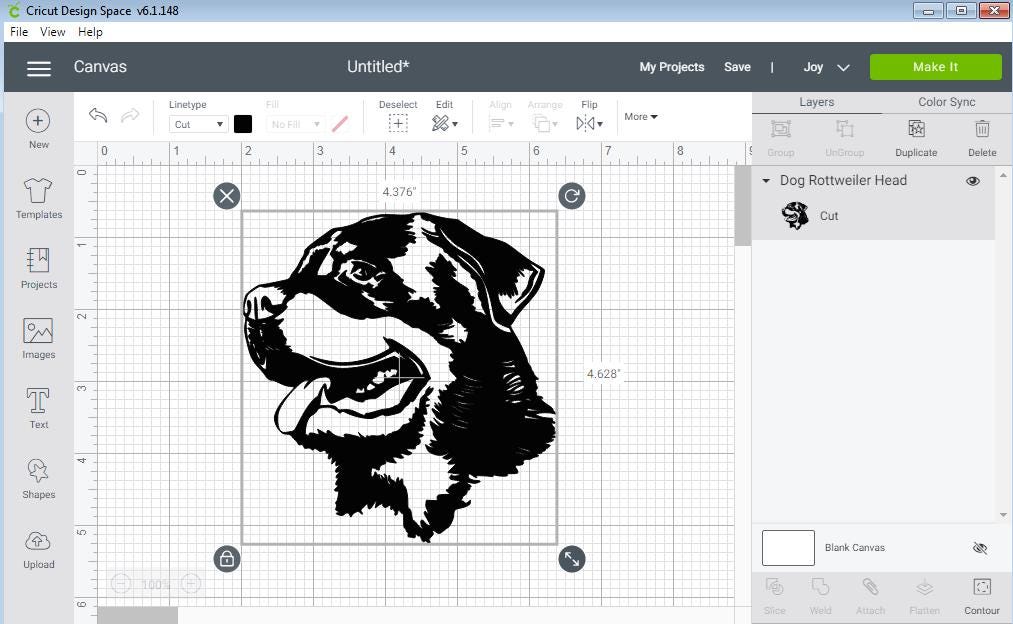Click the Make It button

click(935, 67)
